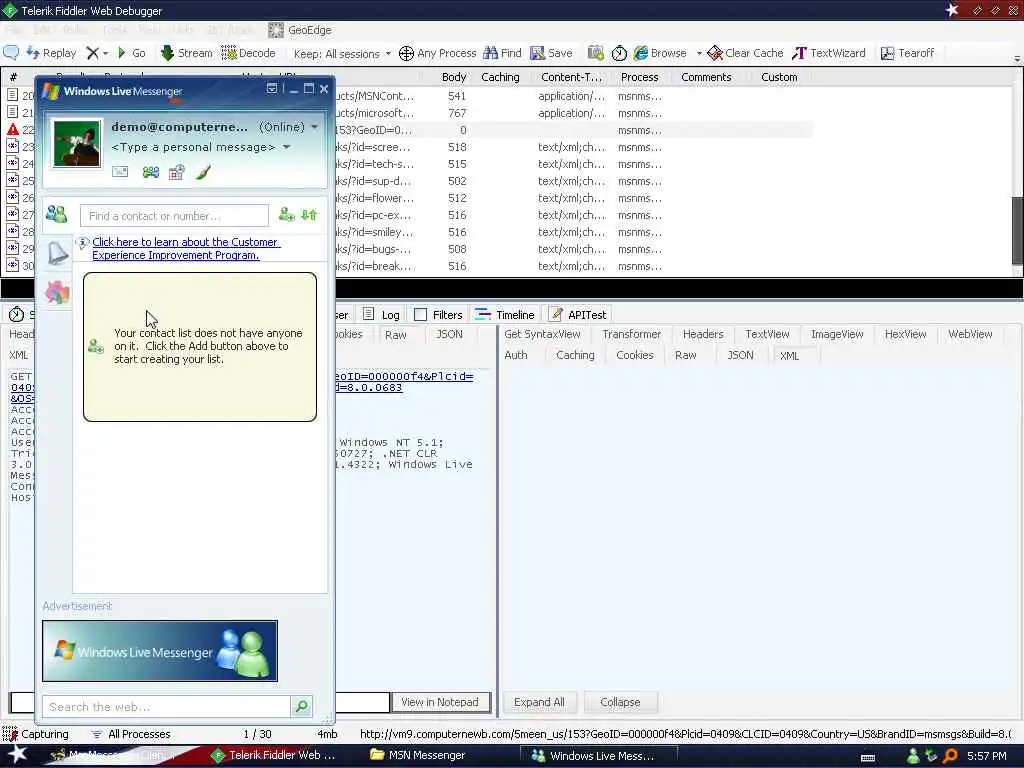The width and height of the screenshot is (1024, 768).
Task: Click the camera screenshot toolbar icon
Action: pos(595,53)
